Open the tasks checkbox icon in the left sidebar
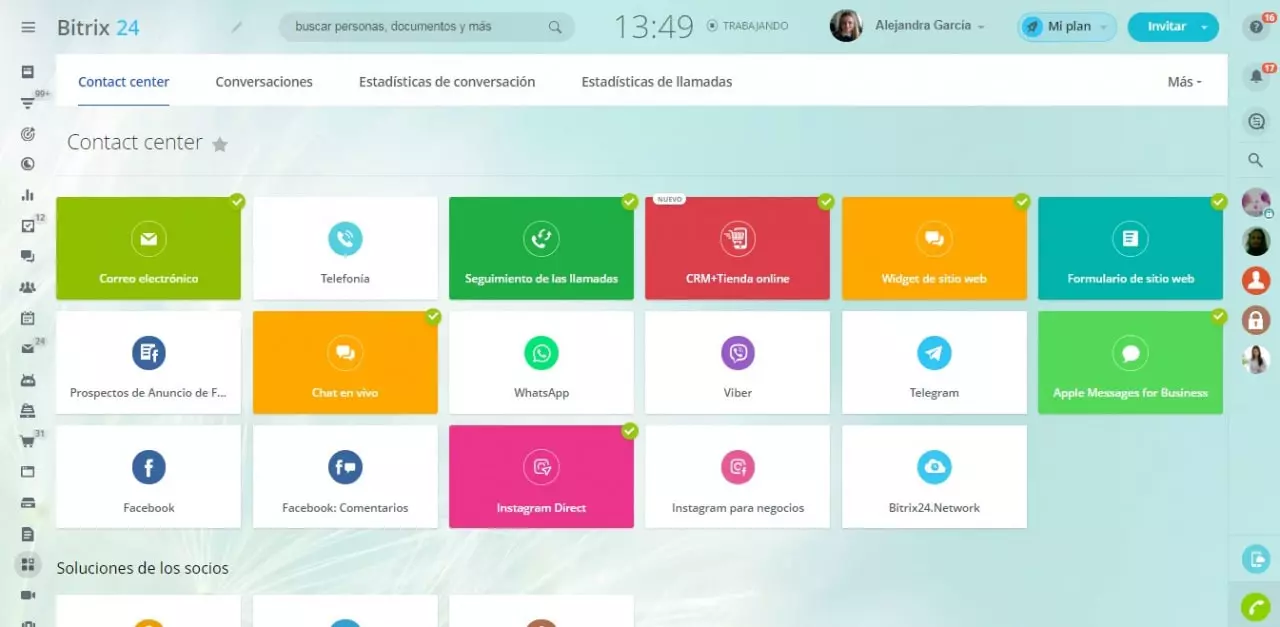 pyautogui.click(x=28, y=226)
